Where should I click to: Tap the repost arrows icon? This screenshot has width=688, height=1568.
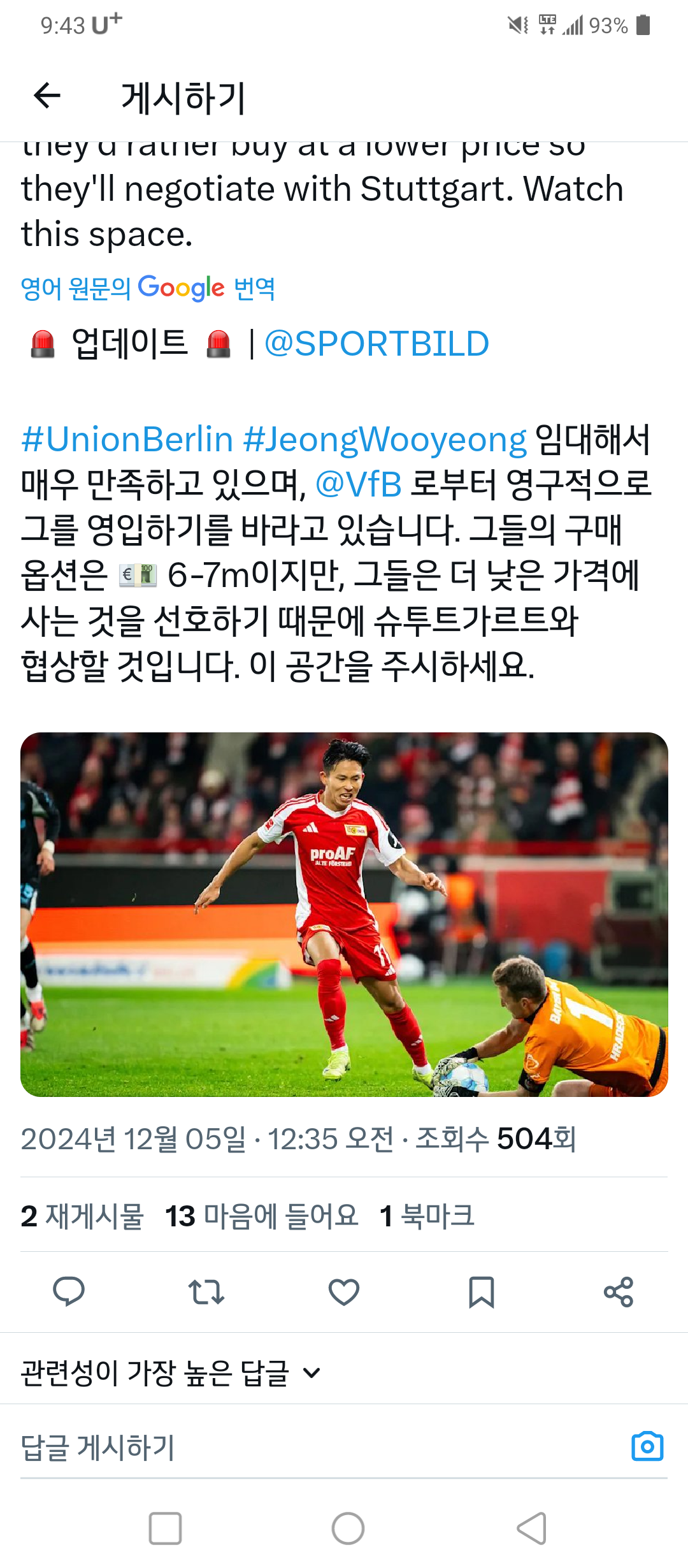point(206,1292)
